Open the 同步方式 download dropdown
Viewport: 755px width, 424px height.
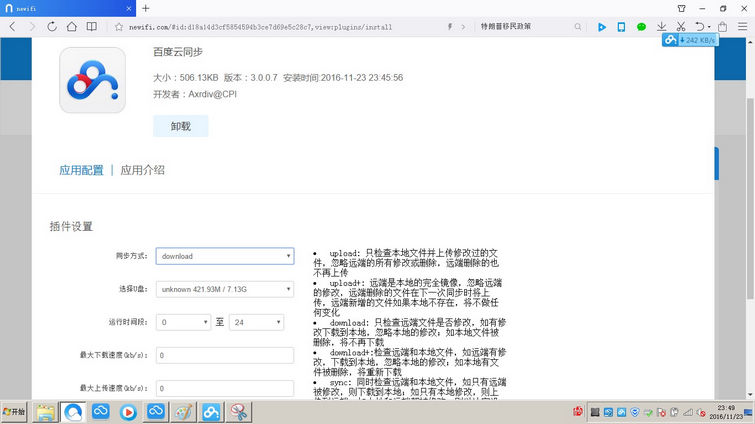coord(225,256)
